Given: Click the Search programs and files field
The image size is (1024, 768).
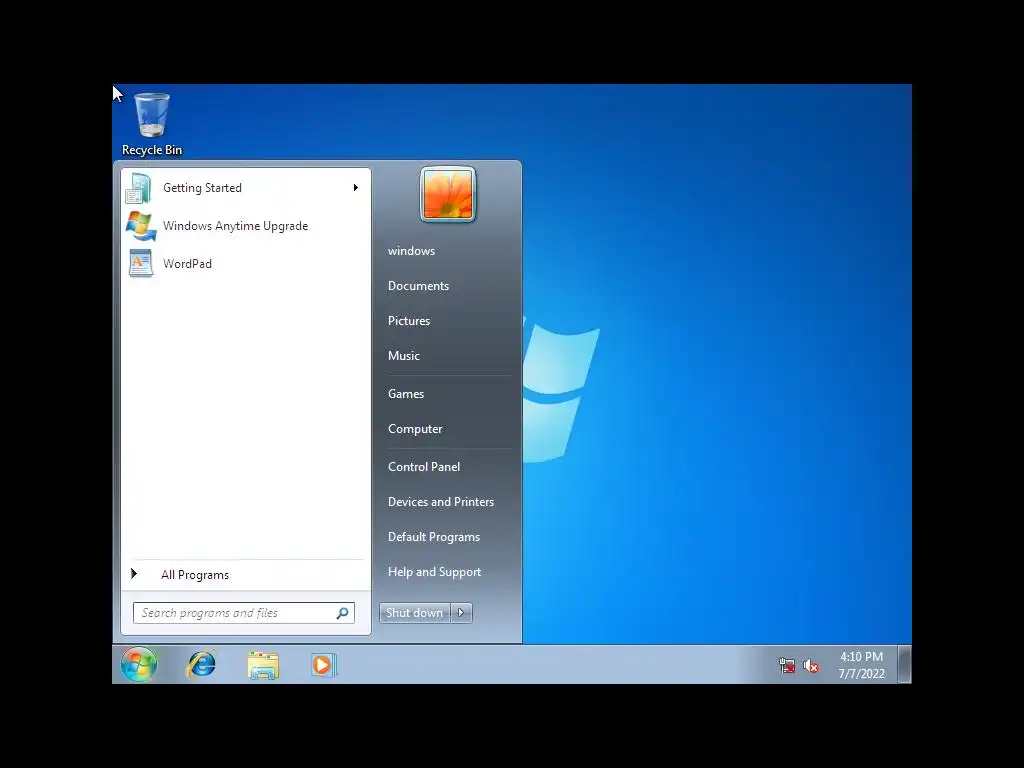Looking at the screenshot, I should pos(244,613).
